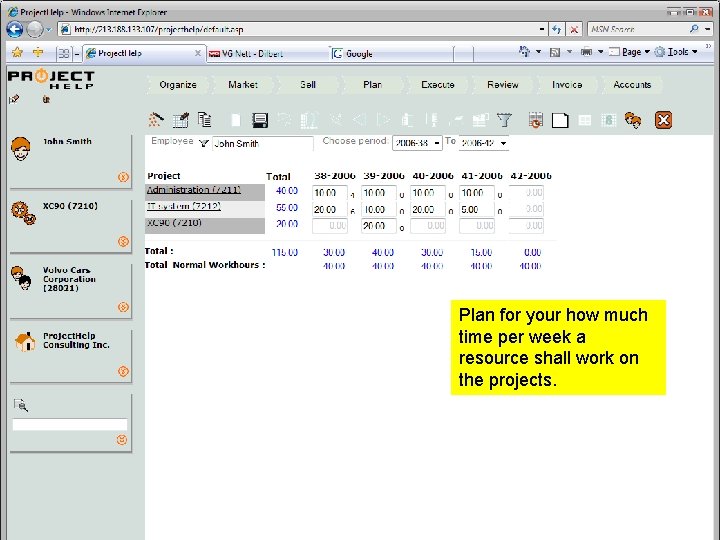The height and width of the screenshot is (540, 720).
Task: Click the save floppy disk icon
Action: click(260, 120)
